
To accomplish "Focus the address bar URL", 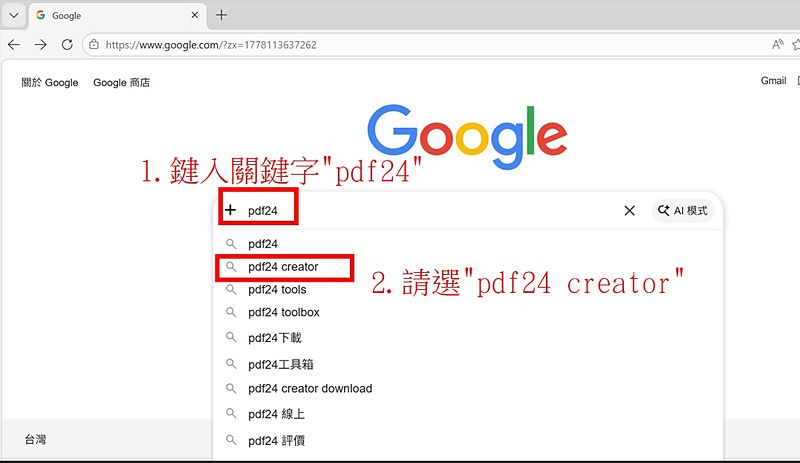I will click(x=211, y=45).
